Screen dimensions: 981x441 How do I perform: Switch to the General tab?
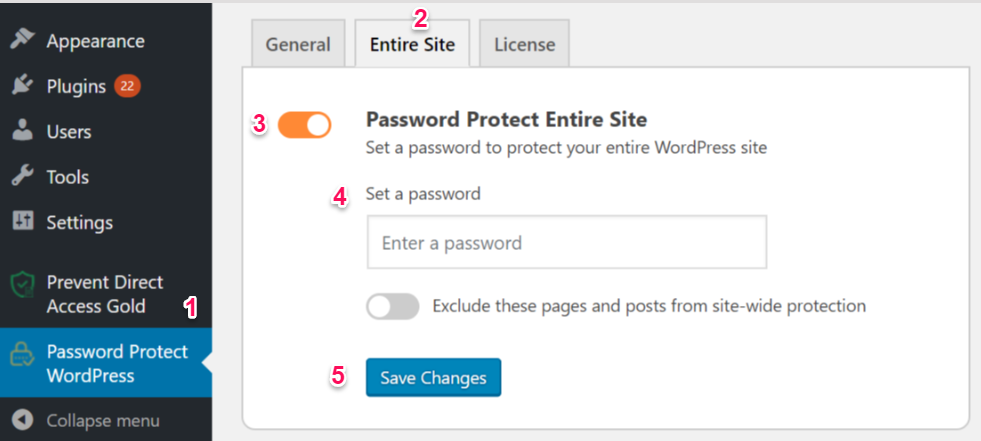click(x=298, y=44)
